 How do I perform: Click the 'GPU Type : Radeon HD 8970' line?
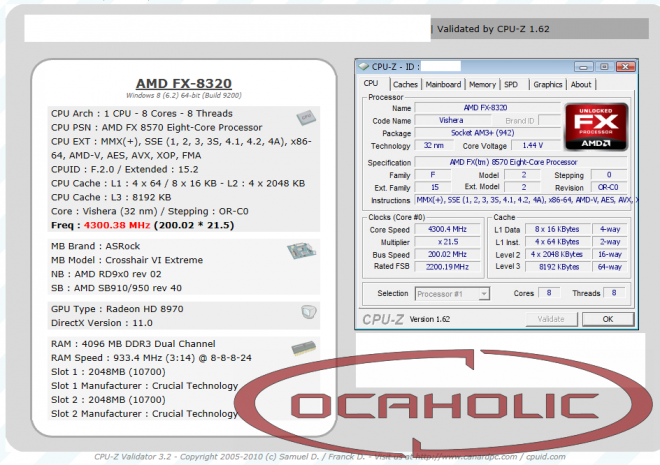[x=117, y=309]
